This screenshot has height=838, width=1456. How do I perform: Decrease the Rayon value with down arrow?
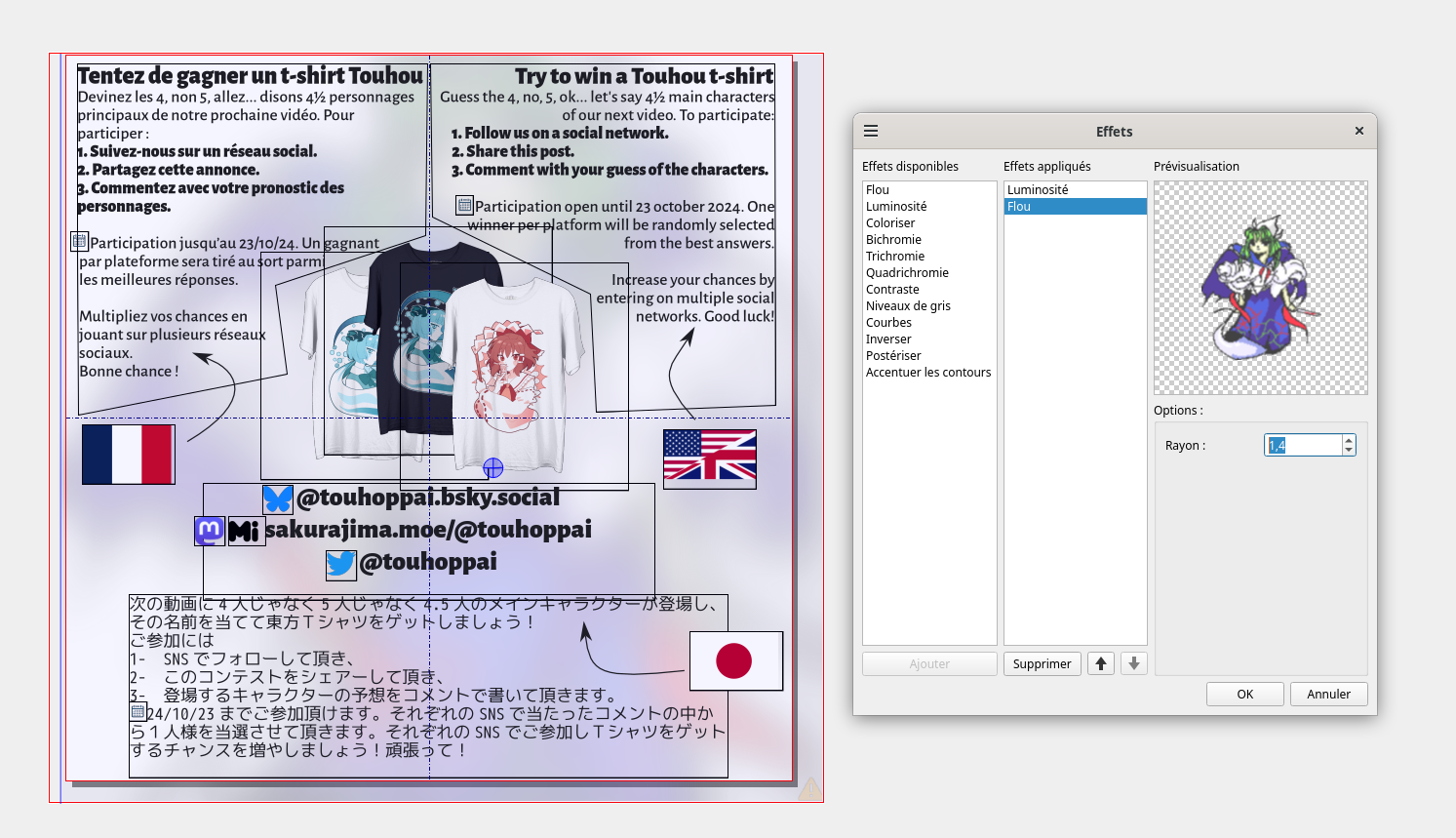1349,450
